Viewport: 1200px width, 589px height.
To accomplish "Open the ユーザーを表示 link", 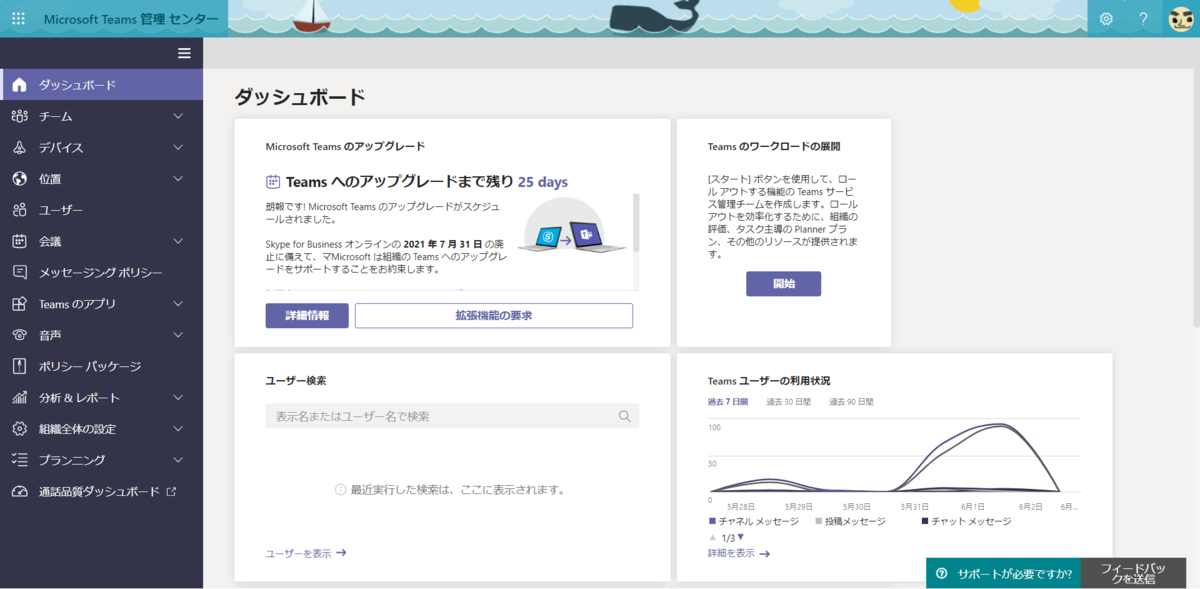I will click(x=298, y=552).
